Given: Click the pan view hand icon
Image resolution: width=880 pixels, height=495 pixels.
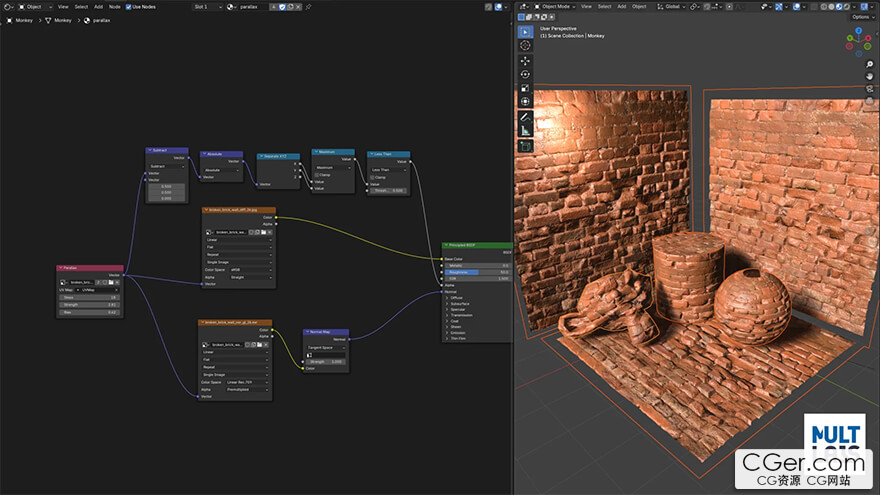Looking at the screenshot, I should point(870,77).
